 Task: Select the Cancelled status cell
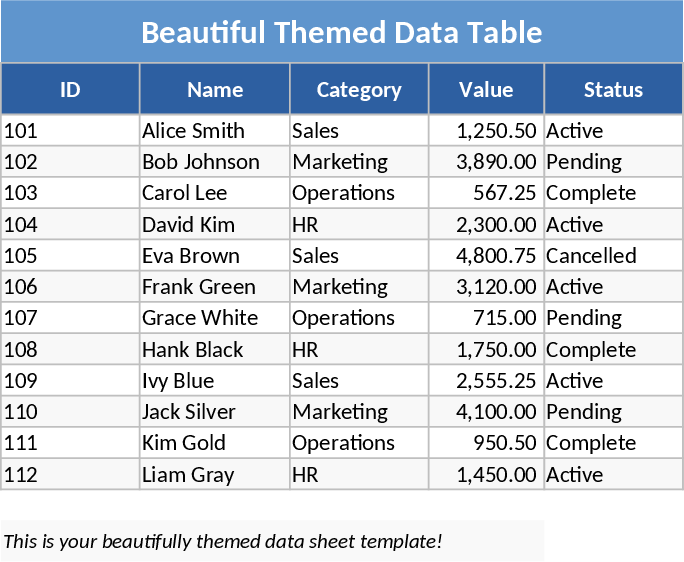click(x=612, y=255)
